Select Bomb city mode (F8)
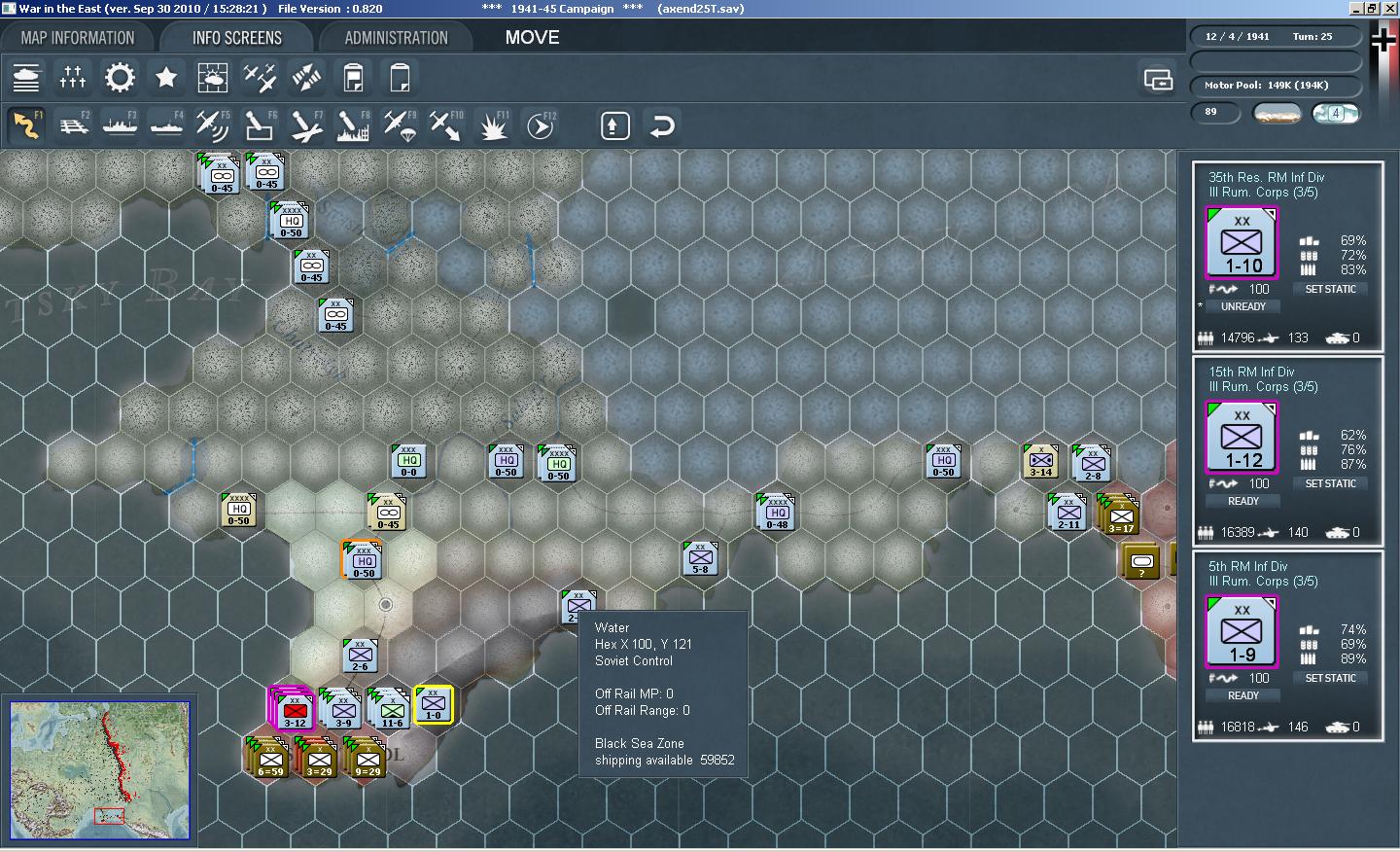 pyautogui.click(x=353, y=125)
